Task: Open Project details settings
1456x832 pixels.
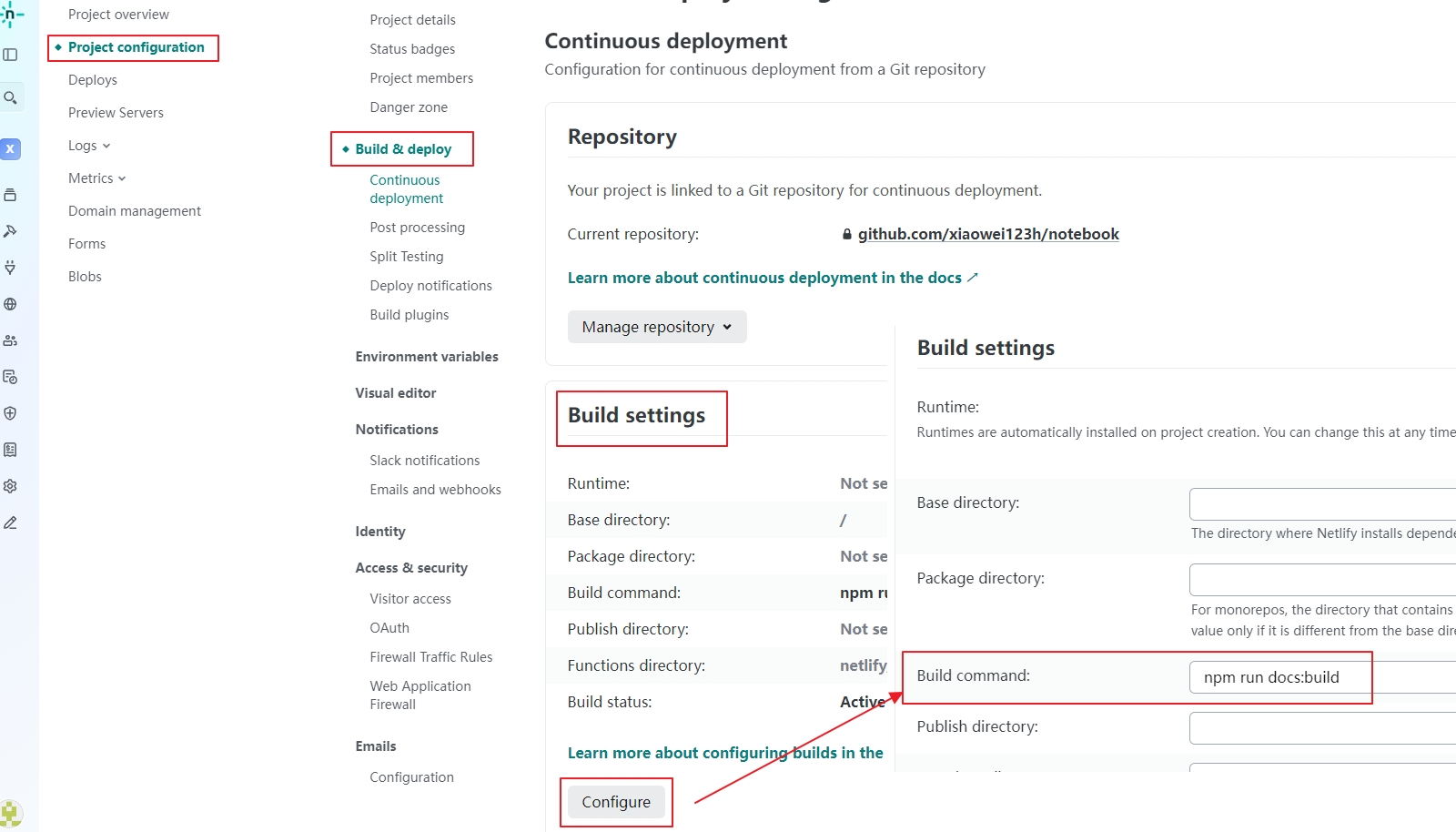Action: click(412, 20)
